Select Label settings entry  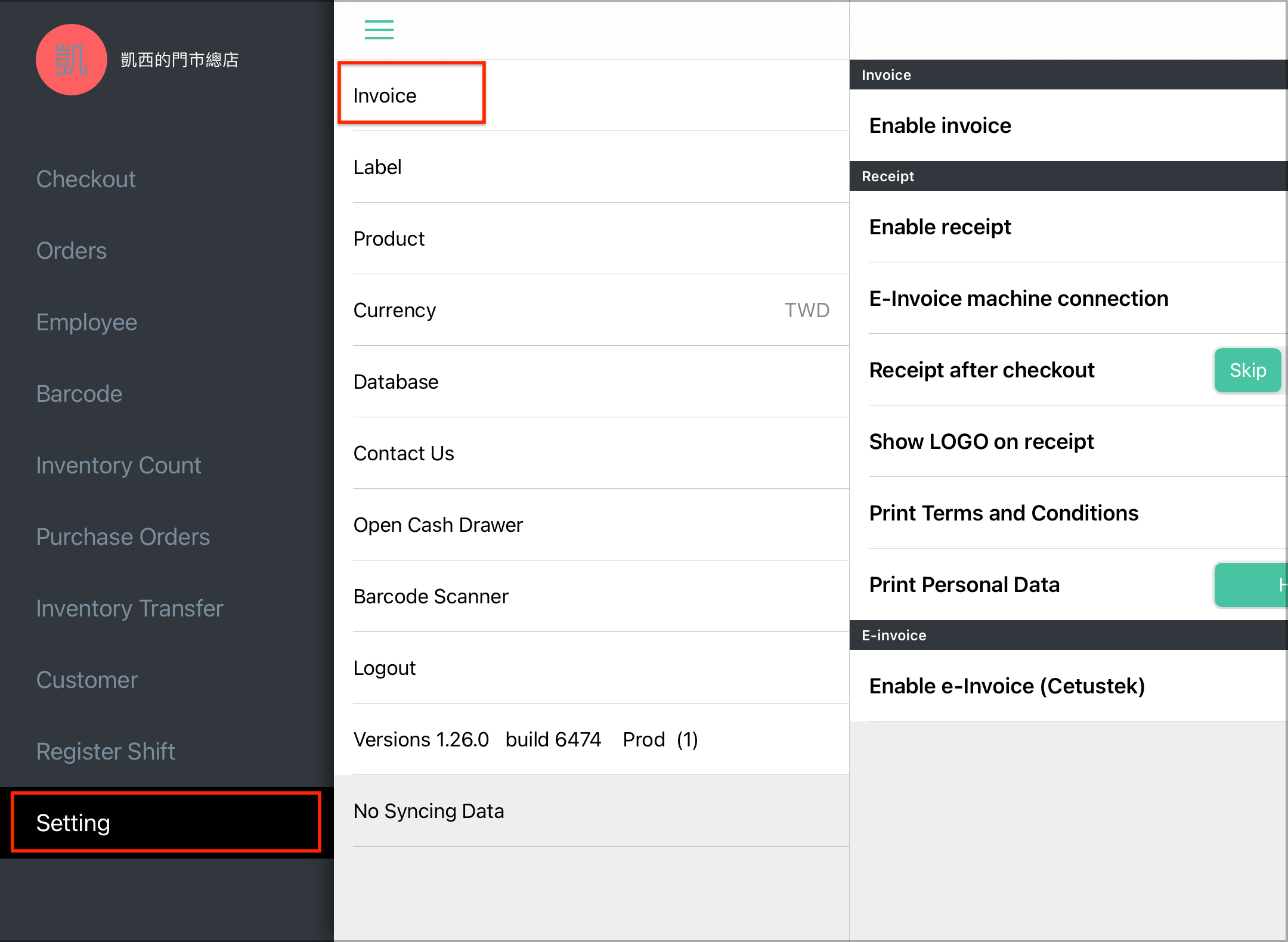click(592, 167)
